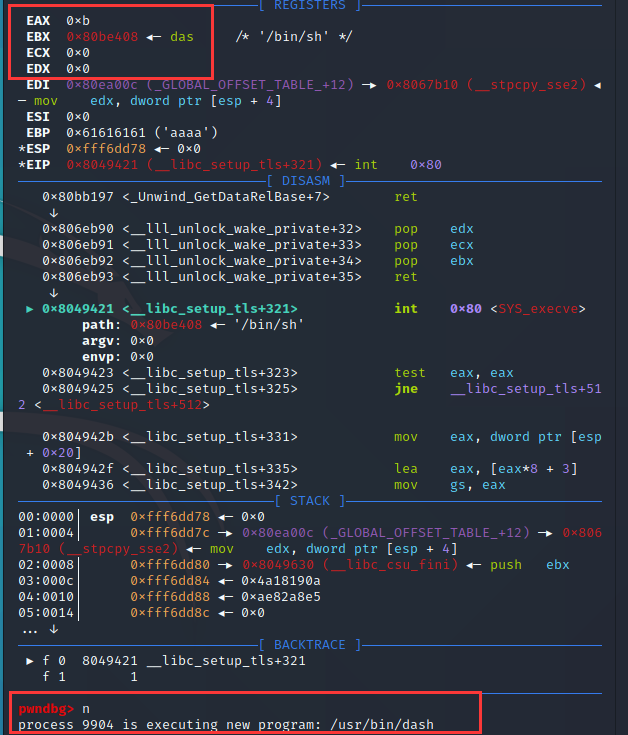The width and height of the screenshot is (628, 735).
Task: Select the ECX register label
Action: tap(38, 52)
